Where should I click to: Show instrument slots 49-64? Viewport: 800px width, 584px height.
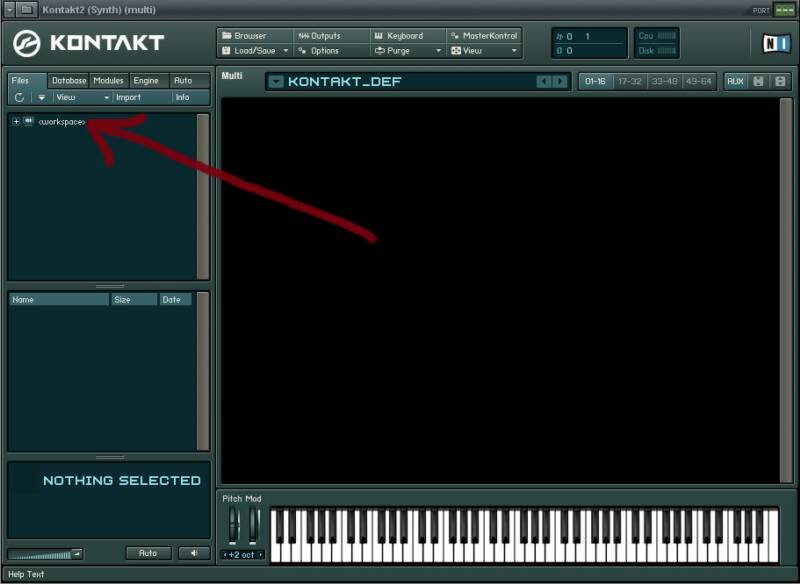point(698,82)
